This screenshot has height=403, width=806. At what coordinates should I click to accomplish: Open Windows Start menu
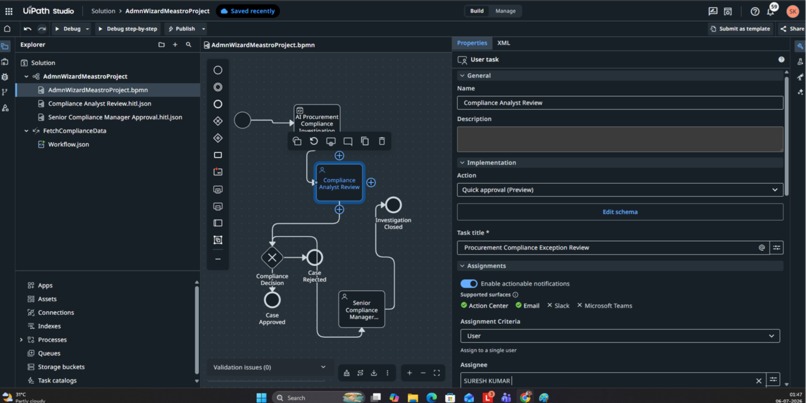[x=261, y=397]
